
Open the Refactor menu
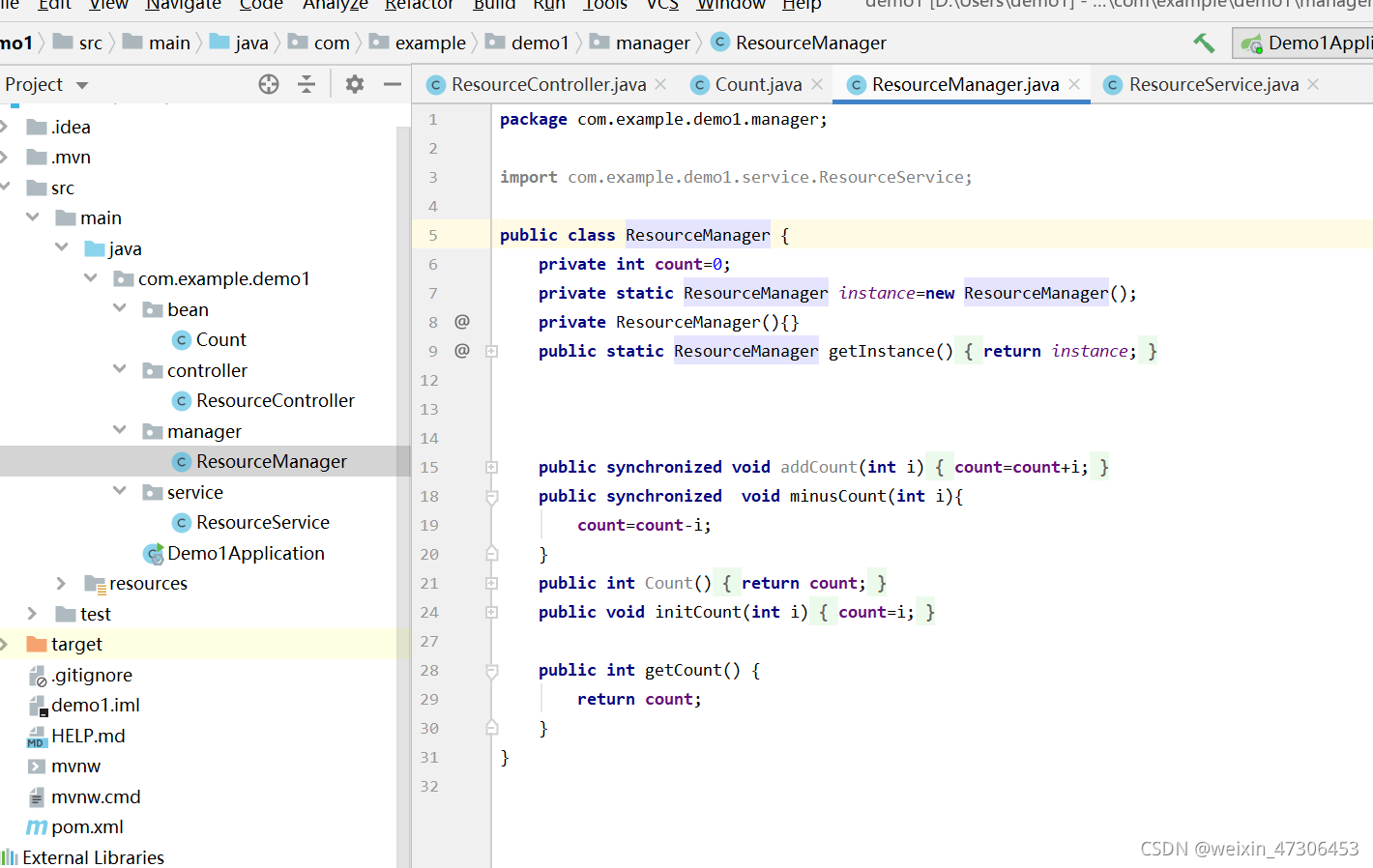pos(419,5)
